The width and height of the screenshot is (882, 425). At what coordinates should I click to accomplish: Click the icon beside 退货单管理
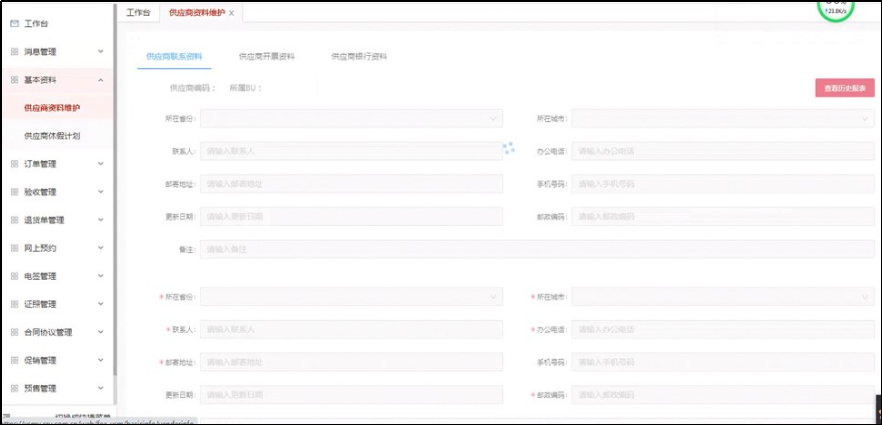coord(14,220)
